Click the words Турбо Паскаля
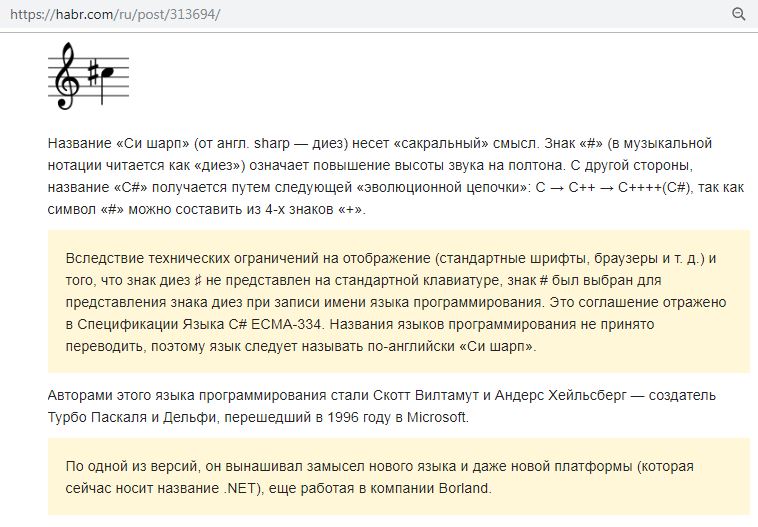The height and width of the screenshot is (527, 758). point(97,417)
